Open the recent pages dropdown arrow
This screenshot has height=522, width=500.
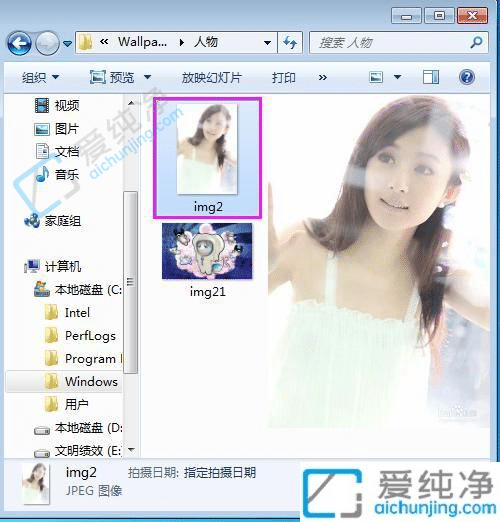[68, 43]
